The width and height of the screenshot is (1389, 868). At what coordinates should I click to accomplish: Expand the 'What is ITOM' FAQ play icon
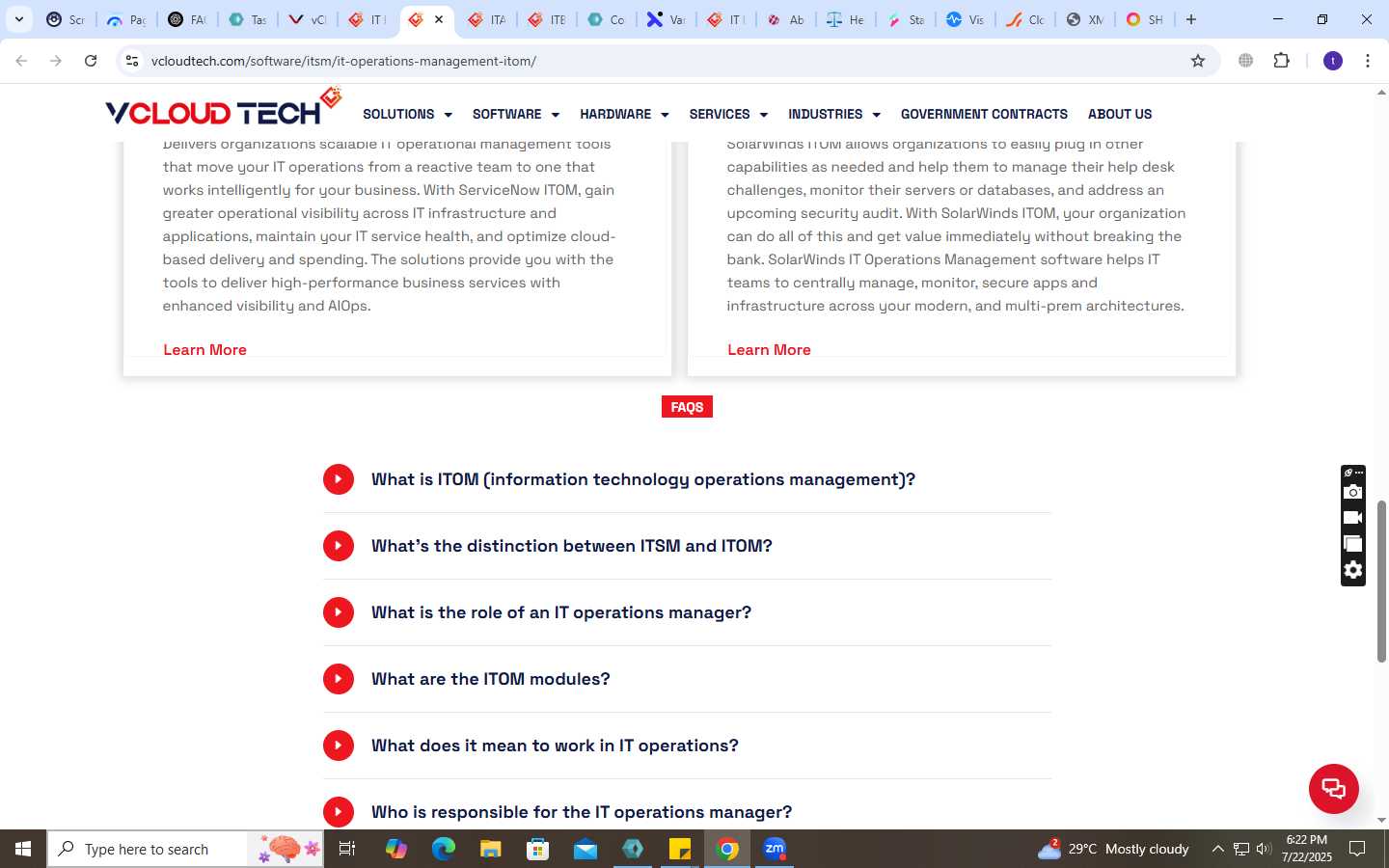(x=339, y=479)
